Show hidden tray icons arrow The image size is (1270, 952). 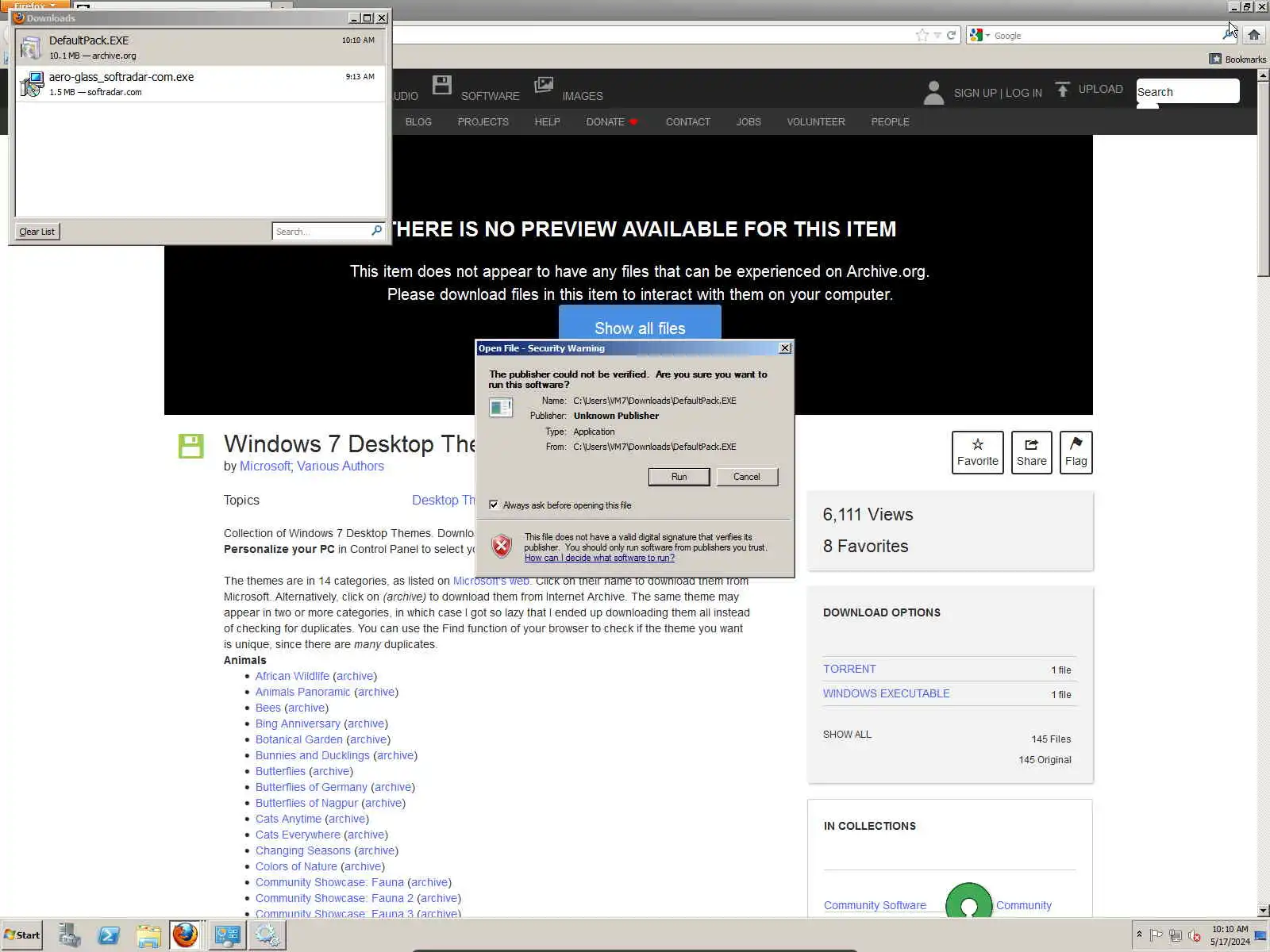[1139, 935]
